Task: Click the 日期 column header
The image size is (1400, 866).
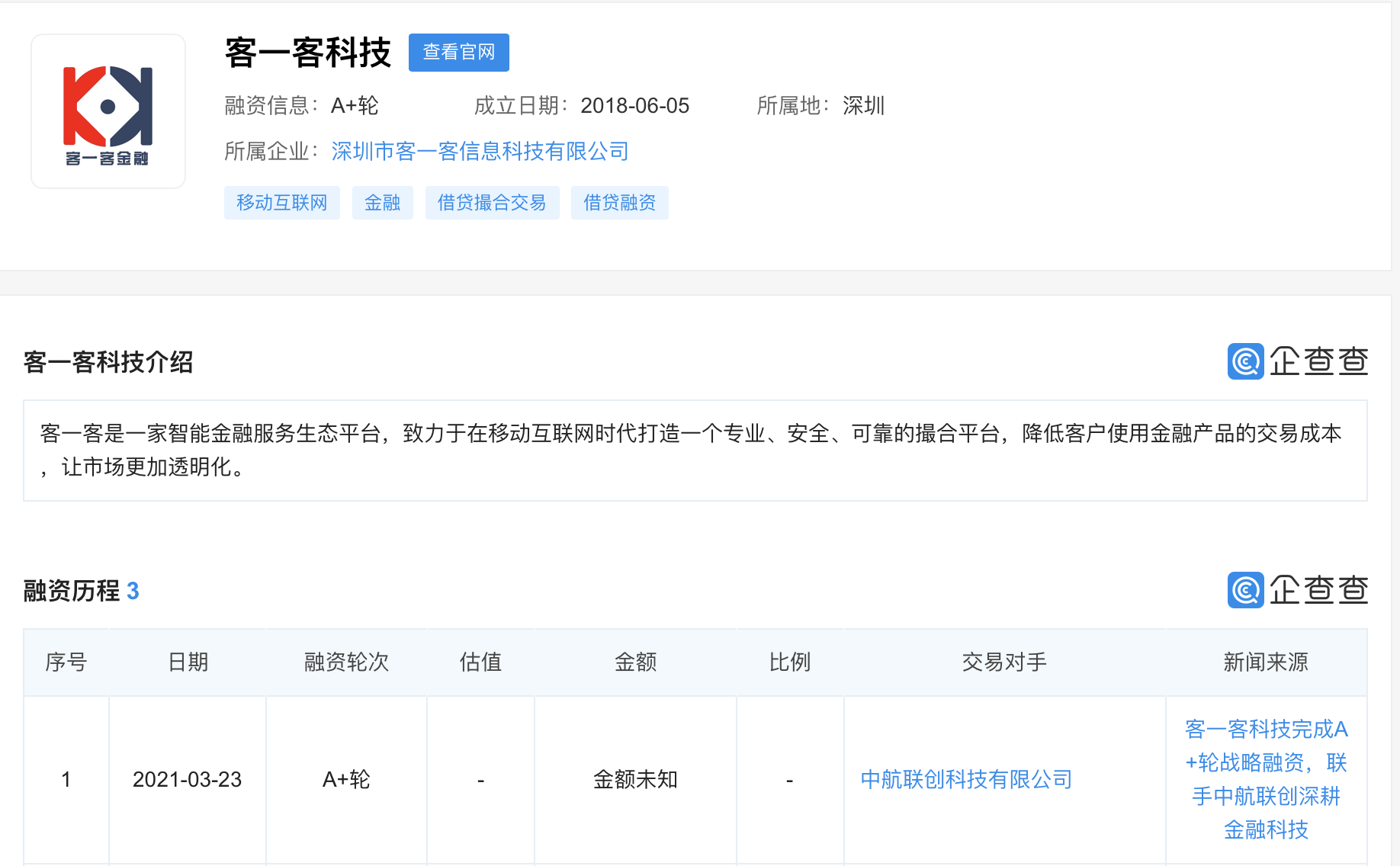Action: click(x=188, y=662)
